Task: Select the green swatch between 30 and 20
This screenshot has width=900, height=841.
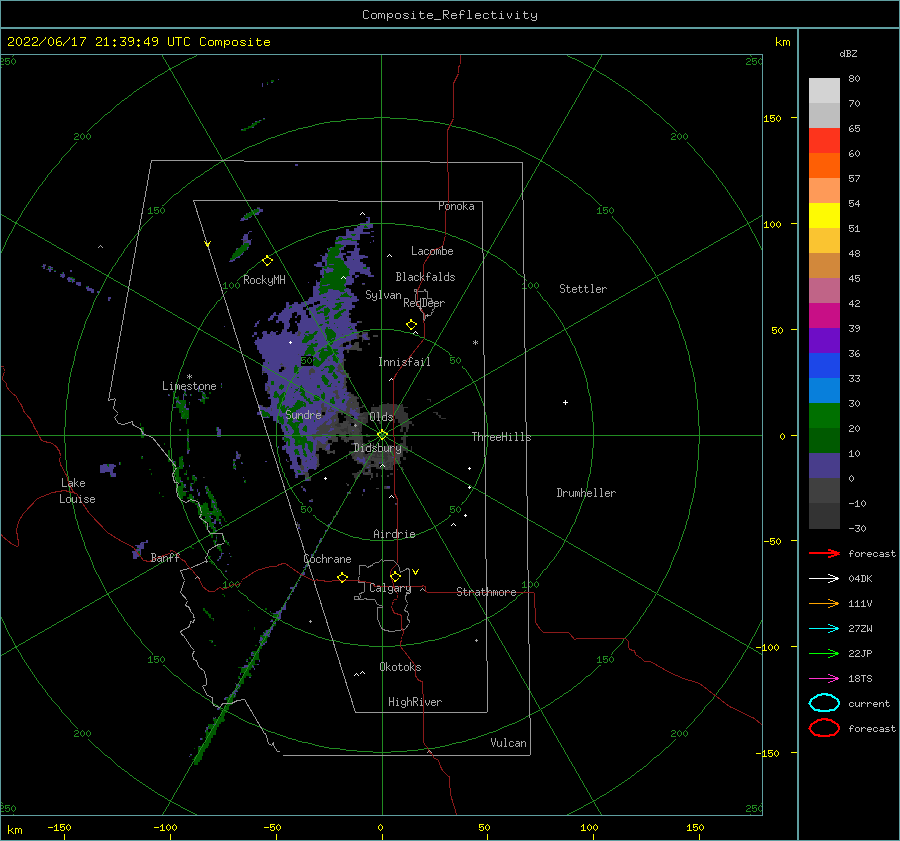Action: click(x=824, y=416)
